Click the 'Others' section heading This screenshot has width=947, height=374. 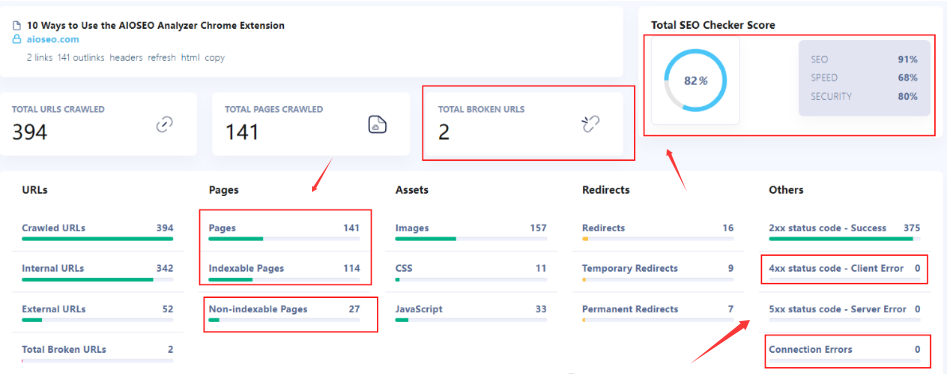786,190
